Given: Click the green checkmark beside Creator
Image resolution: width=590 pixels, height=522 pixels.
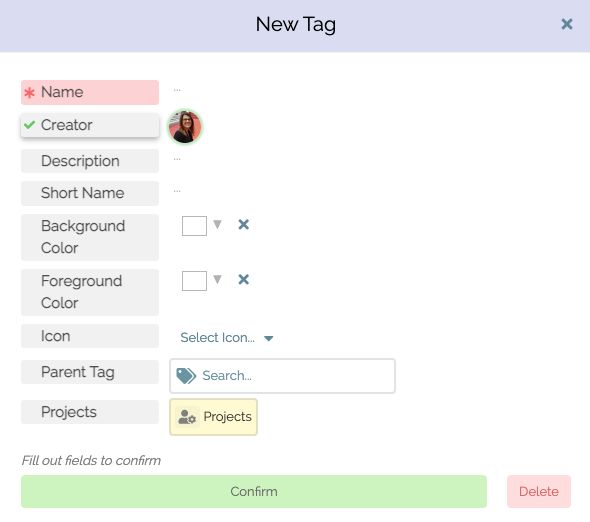Looking at the screenshot, I should [29, 125].
